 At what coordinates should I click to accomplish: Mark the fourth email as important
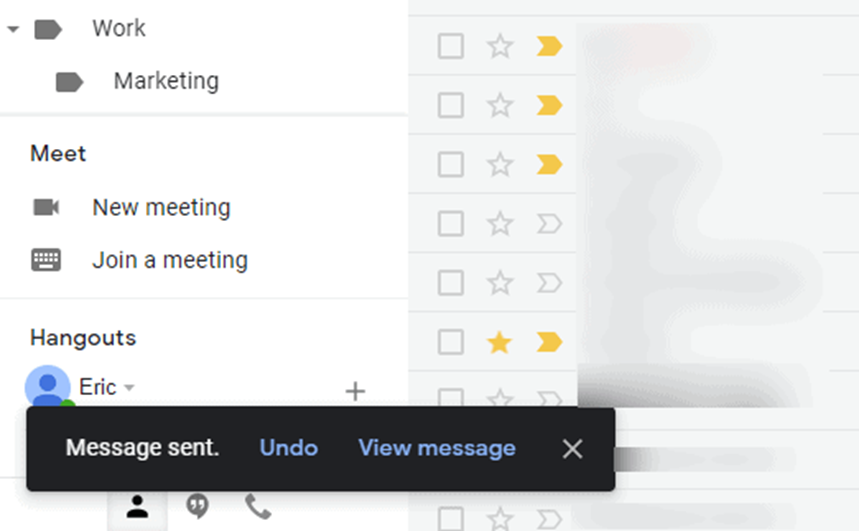[549, 224]
